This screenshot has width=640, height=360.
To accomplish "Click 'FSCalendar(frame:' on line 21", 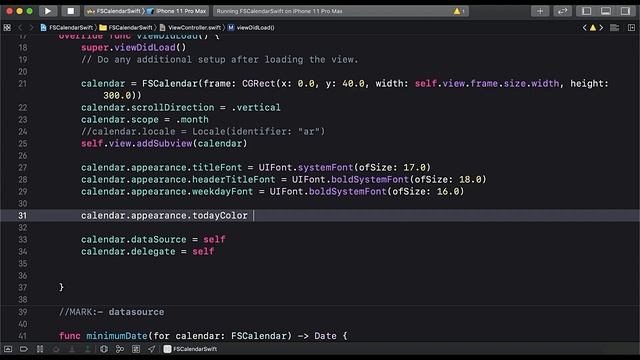I will (x=189, y=84).
